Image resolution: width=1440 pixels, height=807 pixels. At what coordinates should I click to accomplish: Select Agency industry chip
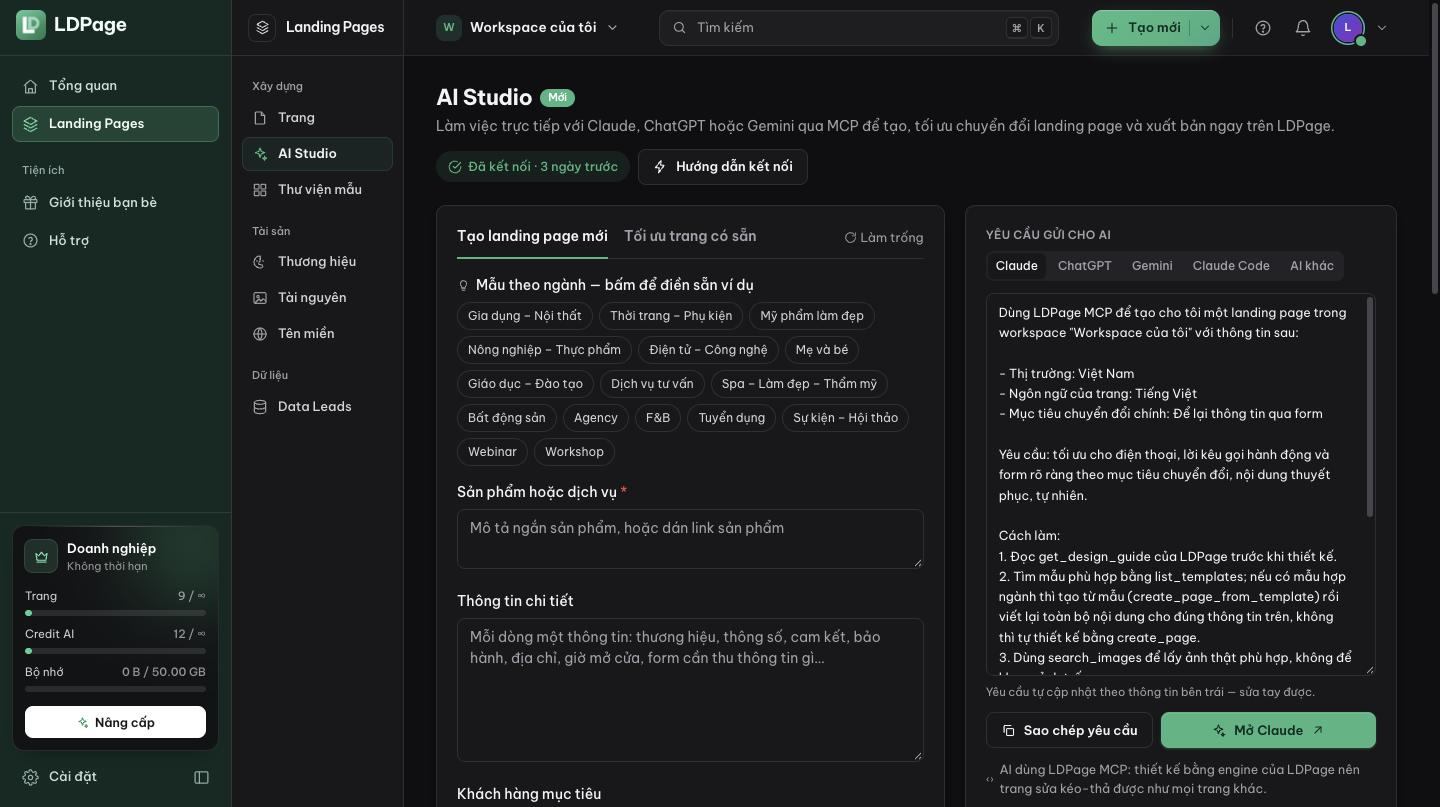(x=596, y=418)
